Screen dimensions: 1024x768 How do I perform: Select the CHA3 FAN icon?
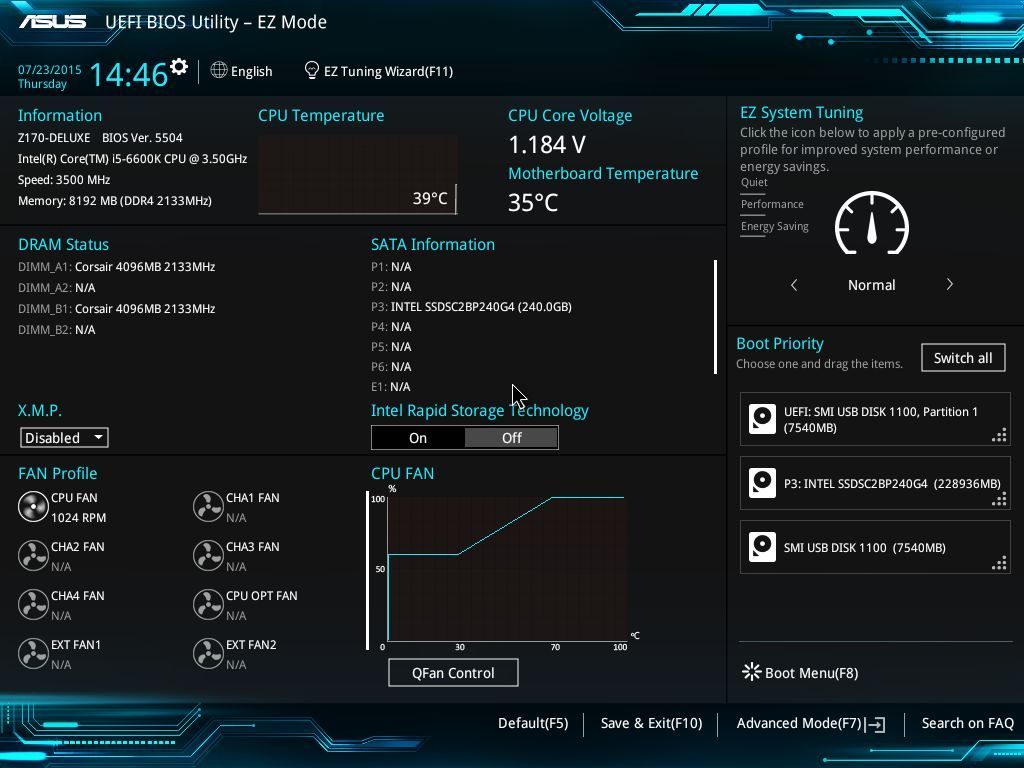tap(208, 556)
